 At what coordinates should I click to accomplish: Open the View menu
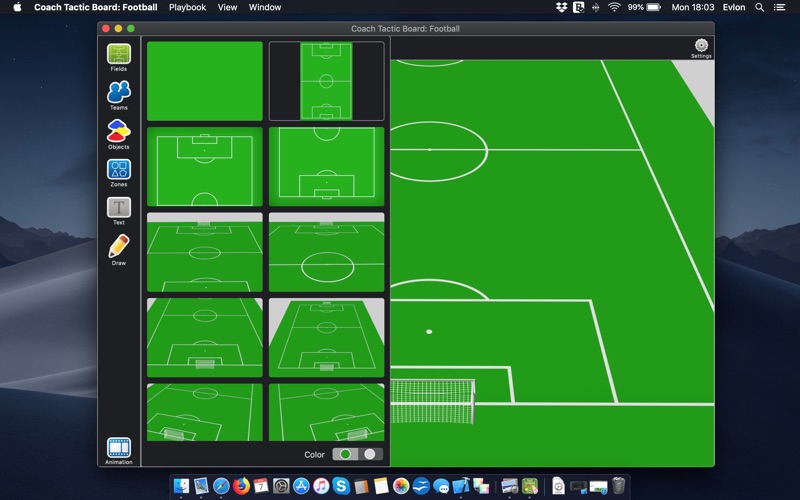tap(227, 7)
